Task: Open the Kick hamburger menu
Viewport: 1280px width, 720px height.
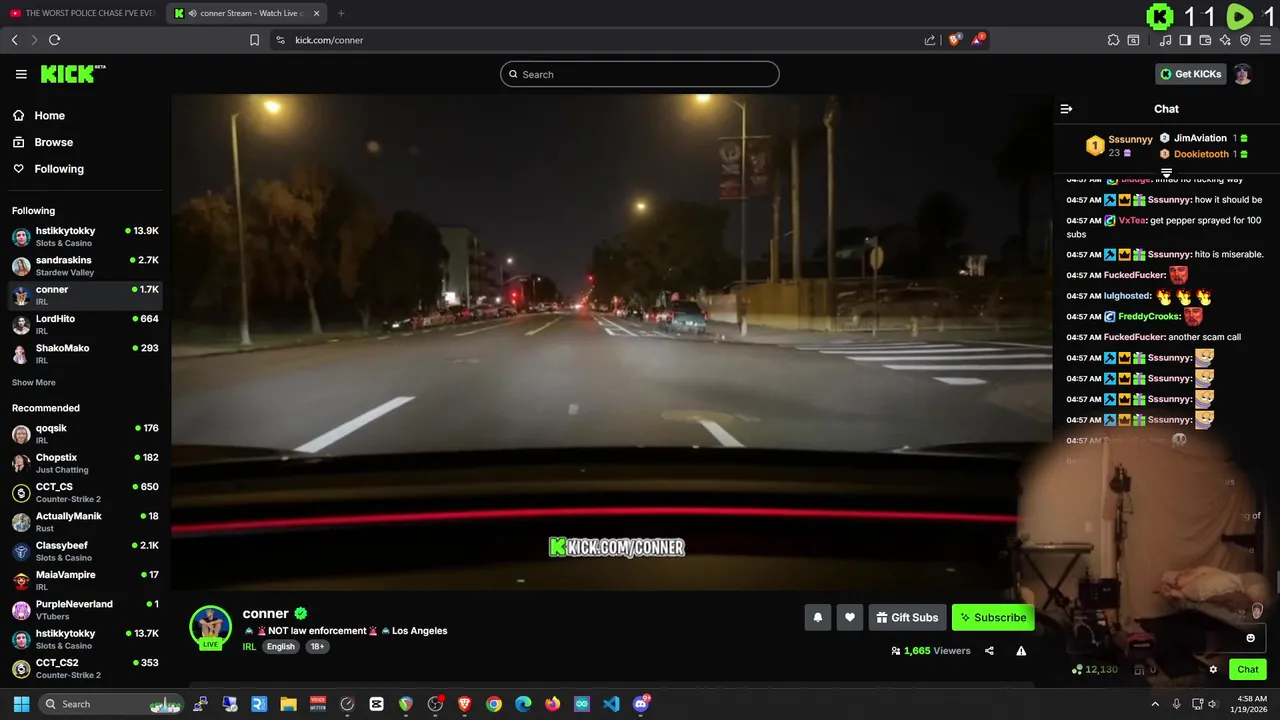Action: tap(21, 74)
